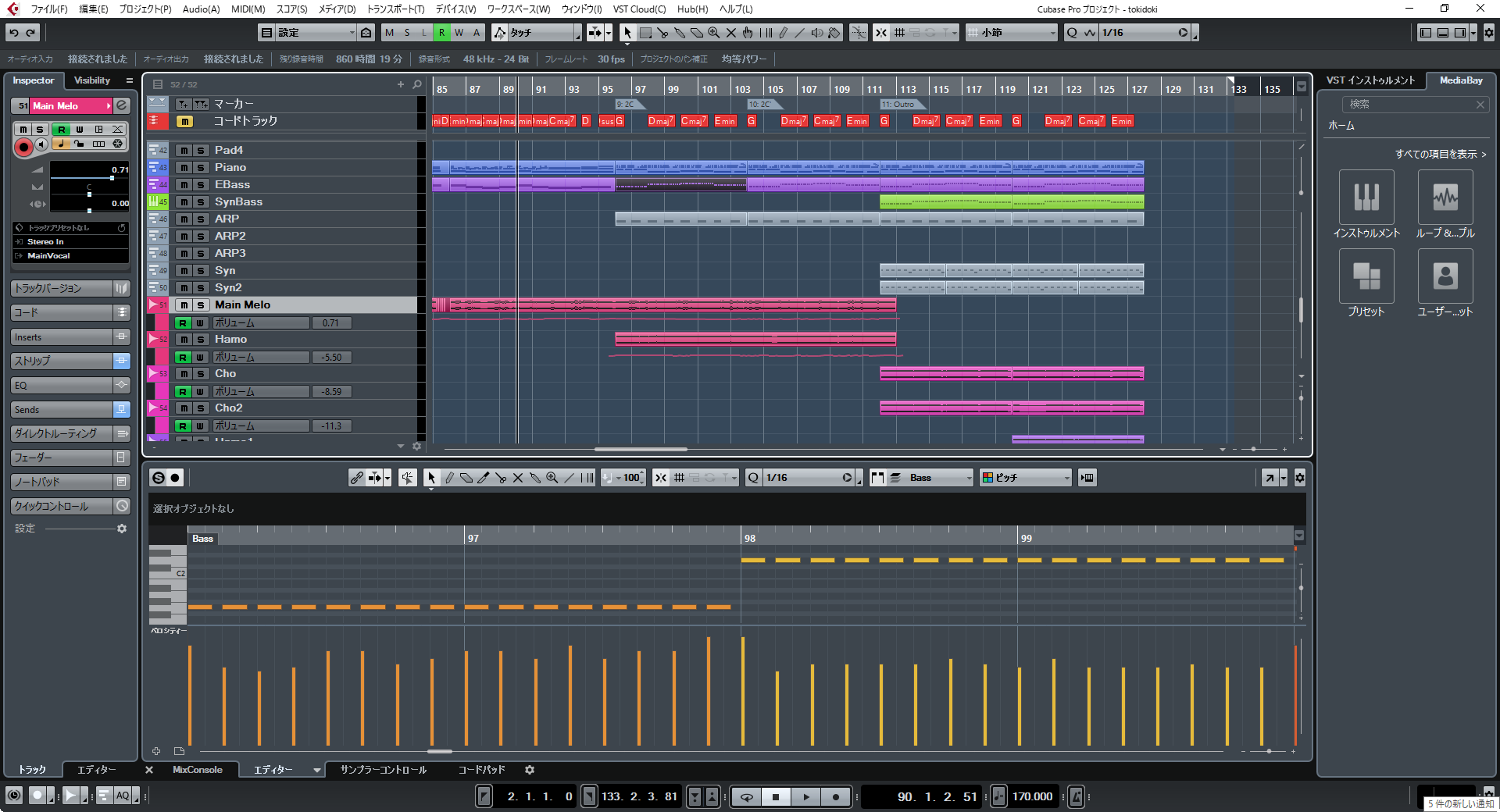This screenshot has width=1500, height=812.
Task: Click project horizontal zoom slider
Action: (1254, 449)
